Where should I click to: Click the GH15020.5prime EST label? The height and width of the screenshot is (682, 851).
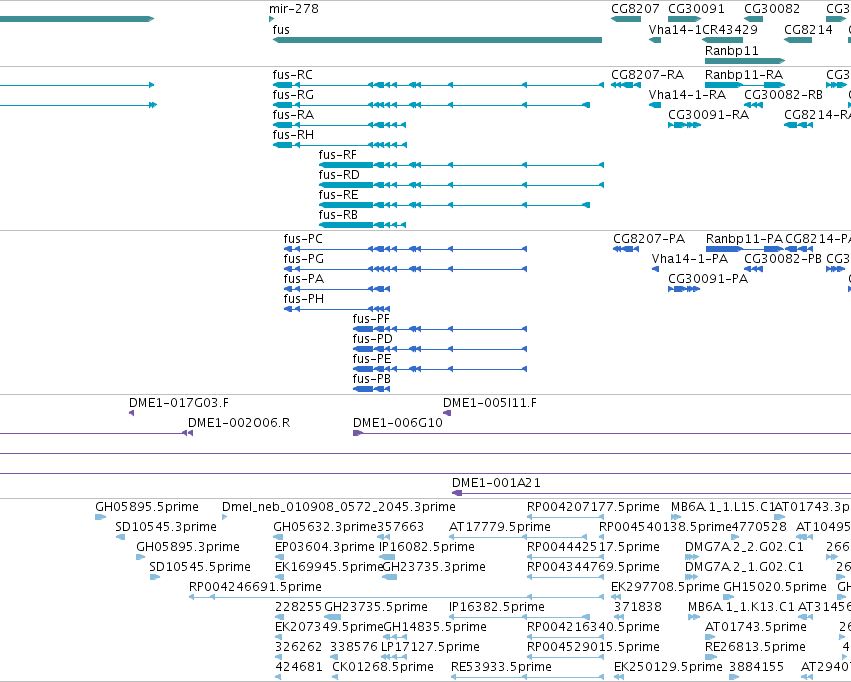coord(774,587)
